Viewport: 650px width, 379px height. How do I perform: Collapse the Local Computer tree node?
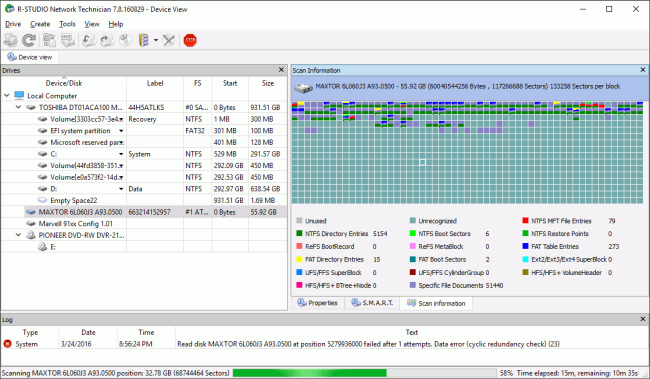(7, 95)
